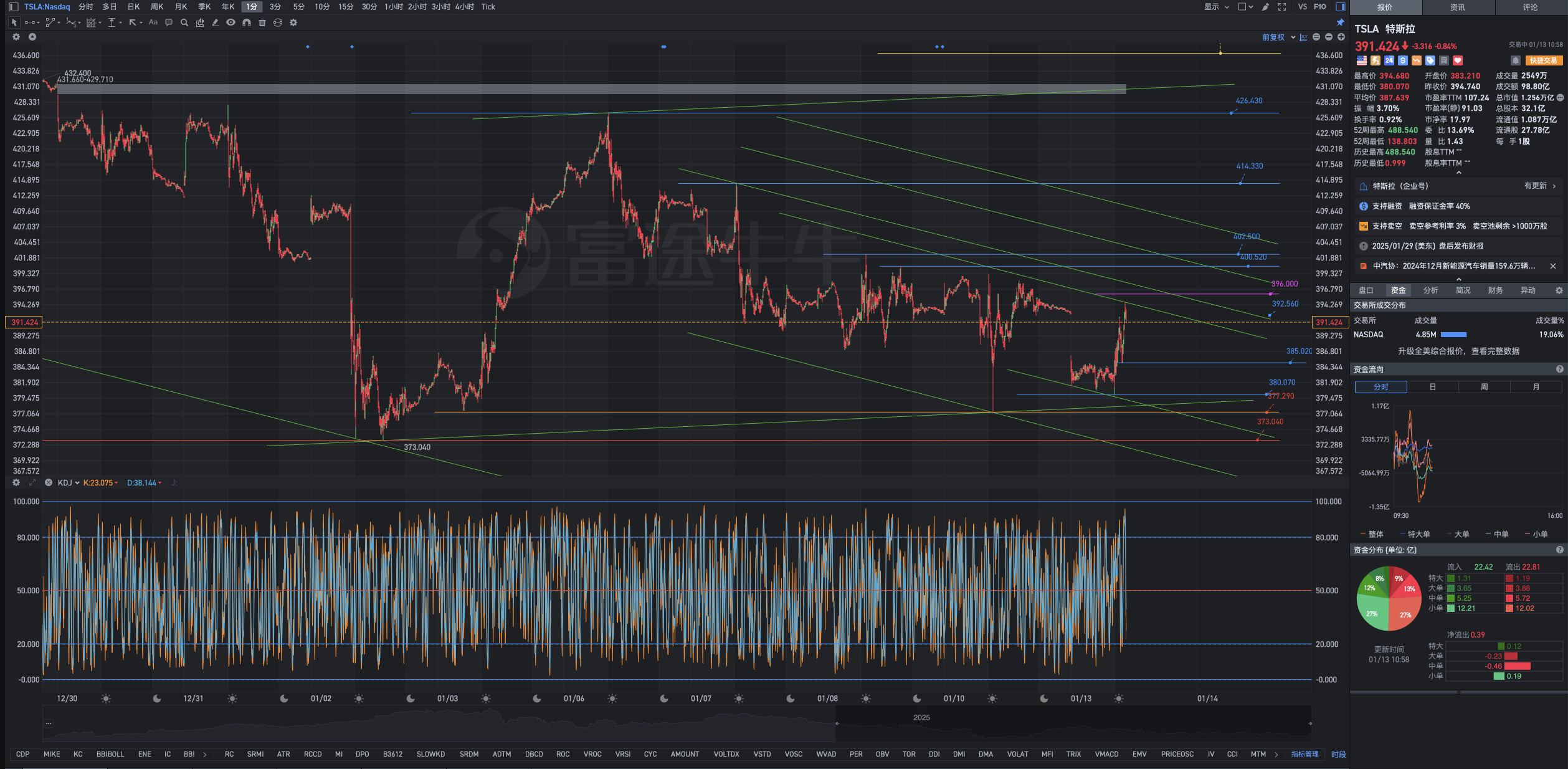Click 升级全美综合报价 upgrade link
Viewport: 1568px width, 769px height.
tap(1458, 351)
